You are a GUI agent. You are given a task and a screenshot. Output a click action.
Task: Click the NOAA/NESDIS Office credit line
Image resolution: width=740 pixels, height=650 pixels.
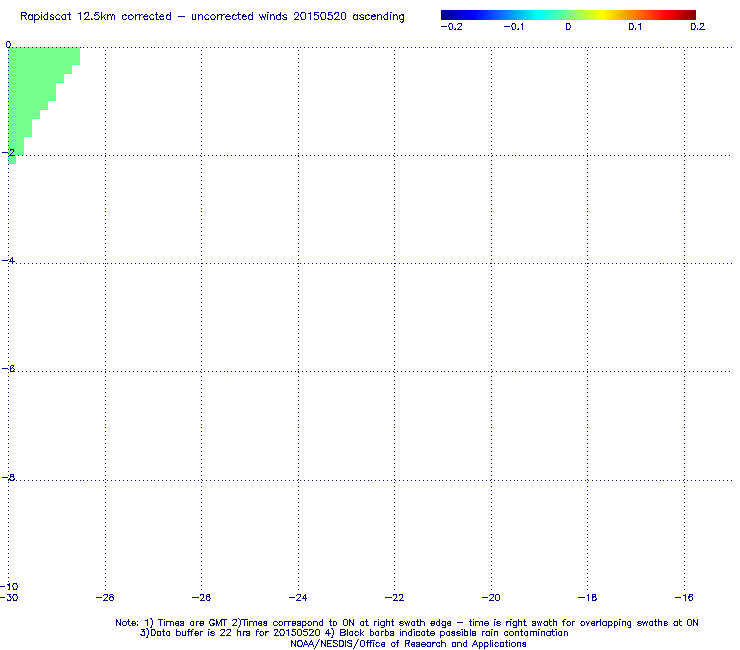pyautogui.click(x=408, y=644)
